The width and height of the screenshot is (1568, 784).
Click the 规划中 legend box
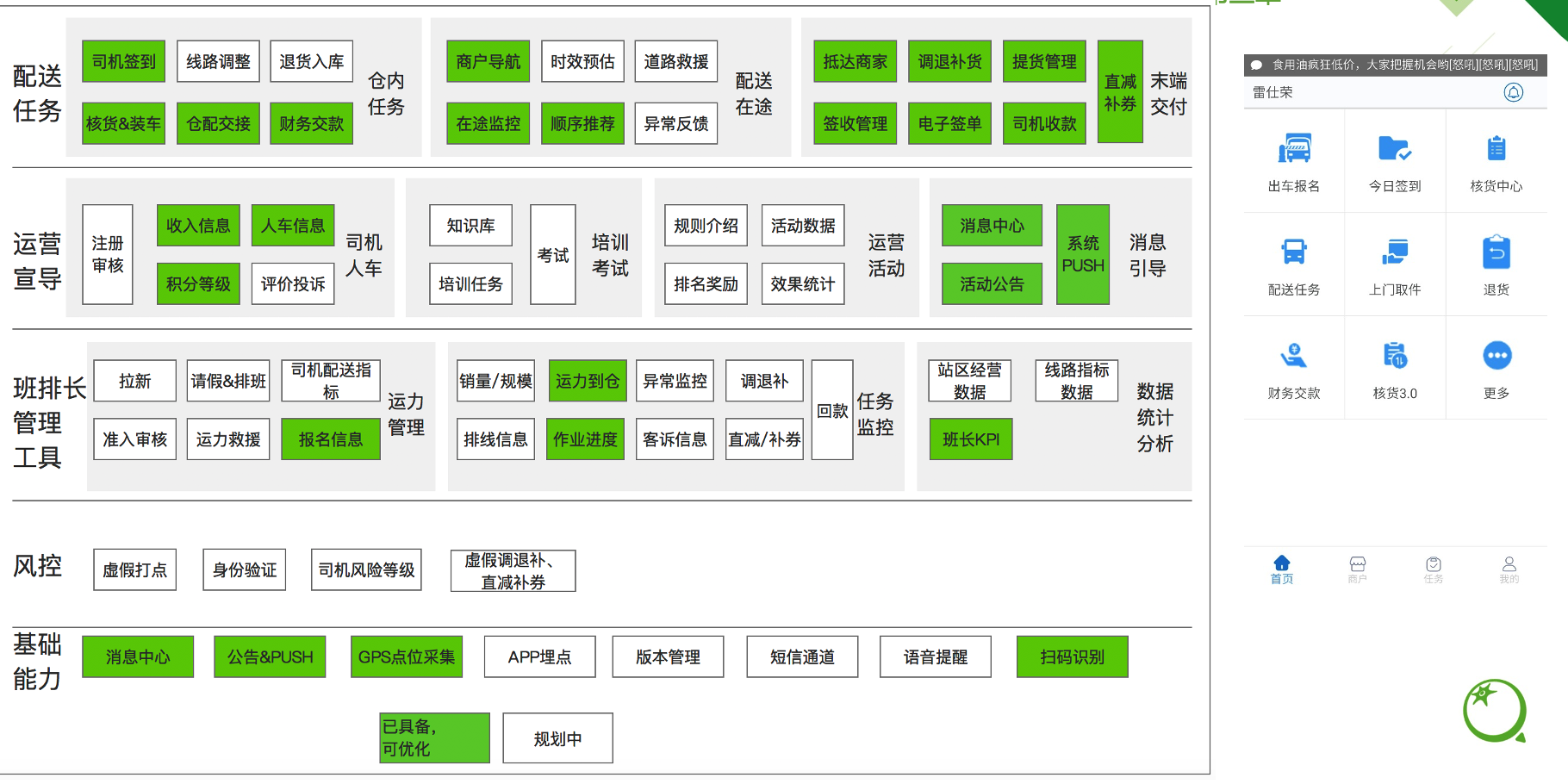[558, 737]
